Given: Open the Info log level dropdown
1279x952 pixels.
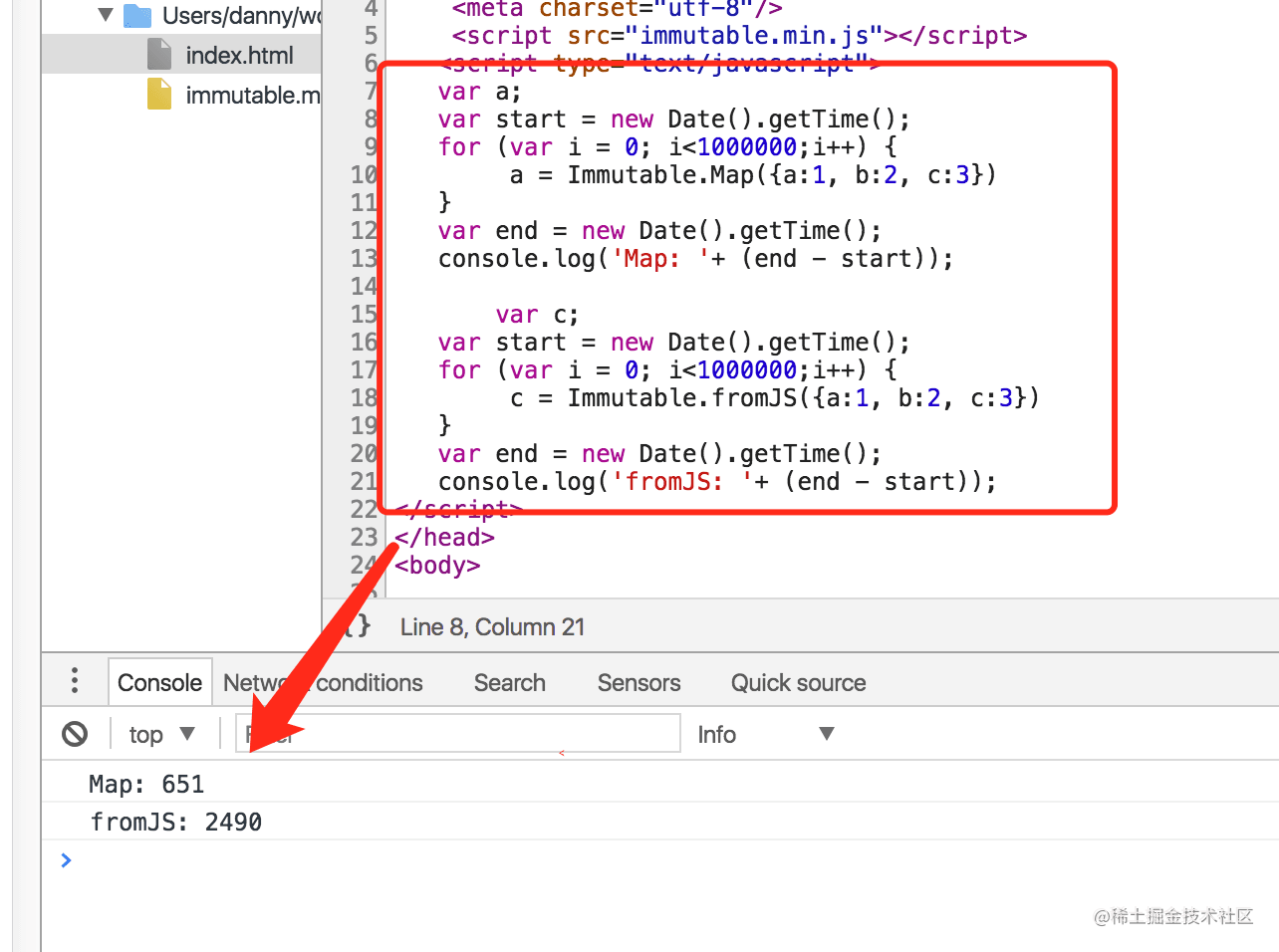Looking at the screenshot, I should coord(765,735).
